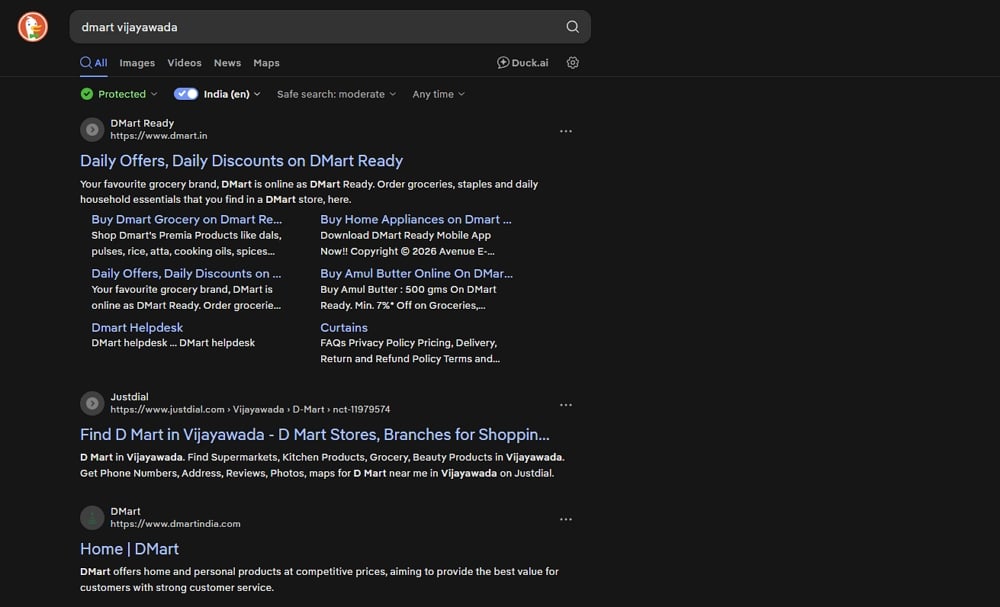Switch to the Images tab
1000x607 pixels.
coord(137,63)
